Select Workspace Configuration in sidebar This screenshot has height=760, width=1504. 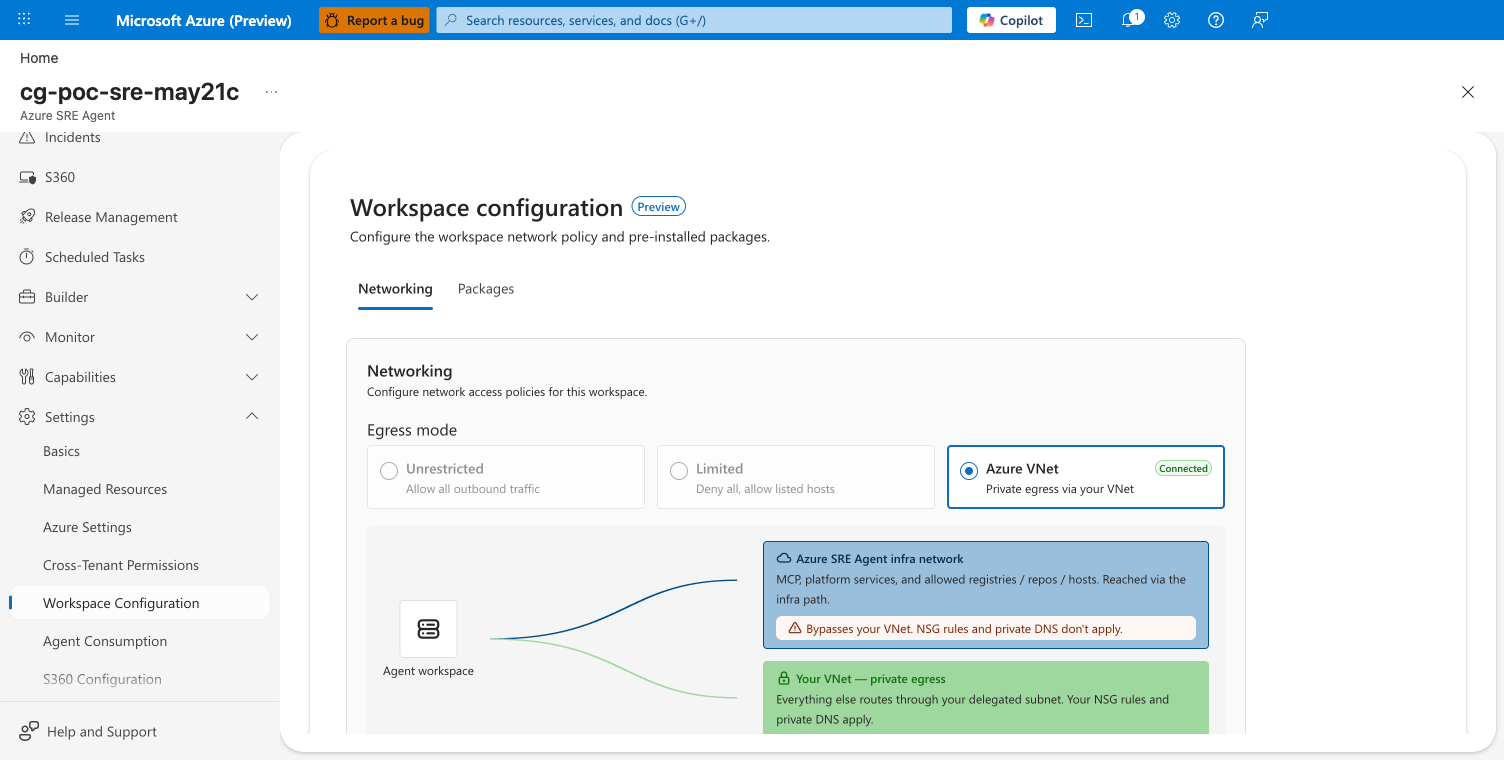(x=140, y=603)
